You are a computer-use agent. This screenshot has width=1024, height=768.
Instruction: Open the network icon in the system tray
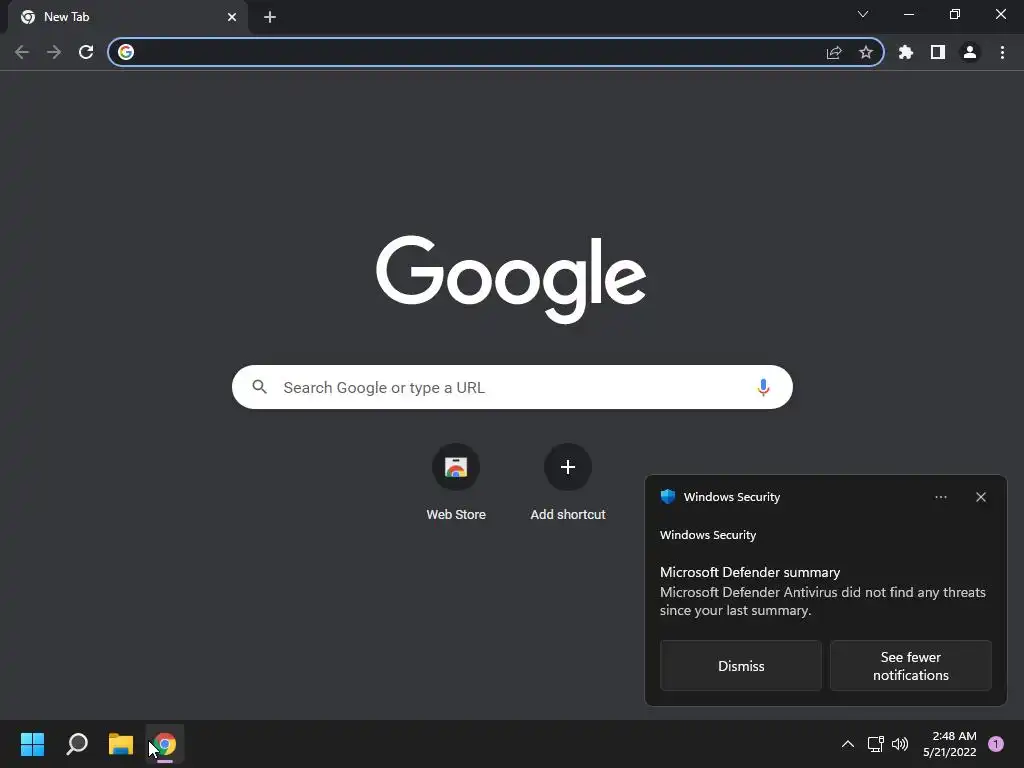pyautogui.click(x=875, y=744)
